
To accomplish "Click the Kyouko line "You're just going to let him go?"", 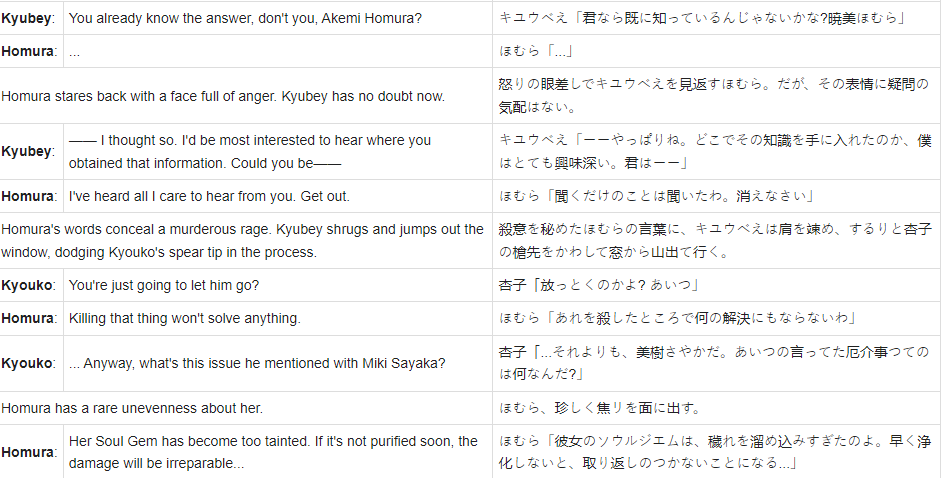I will click(x=164, y=285).
